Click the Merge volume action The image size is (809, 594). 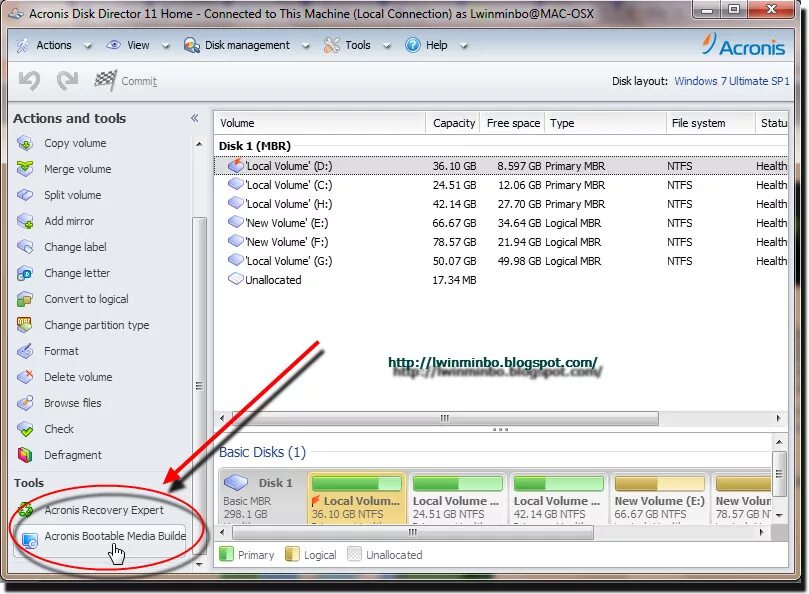click(x=77, y=169)
